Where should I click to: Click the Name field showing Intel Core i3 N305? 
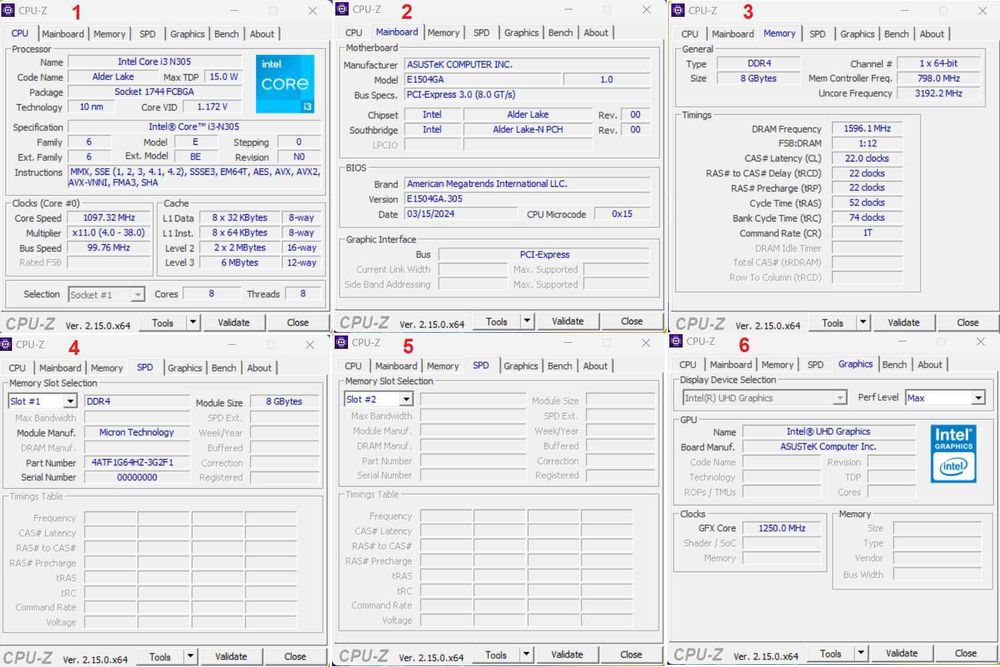(x=154, y=62)
